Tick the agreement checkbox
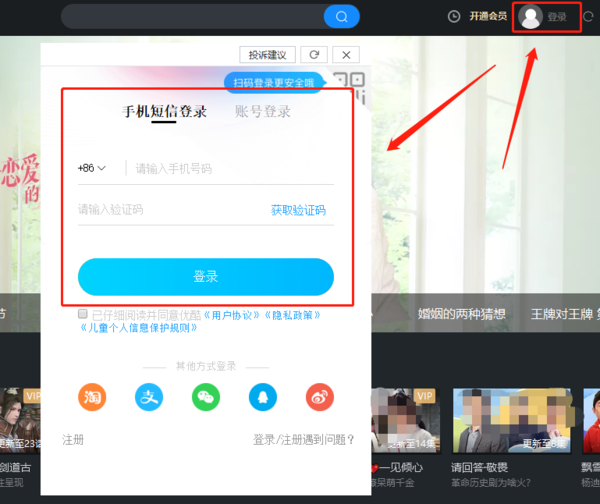 [x=82, y=314]
